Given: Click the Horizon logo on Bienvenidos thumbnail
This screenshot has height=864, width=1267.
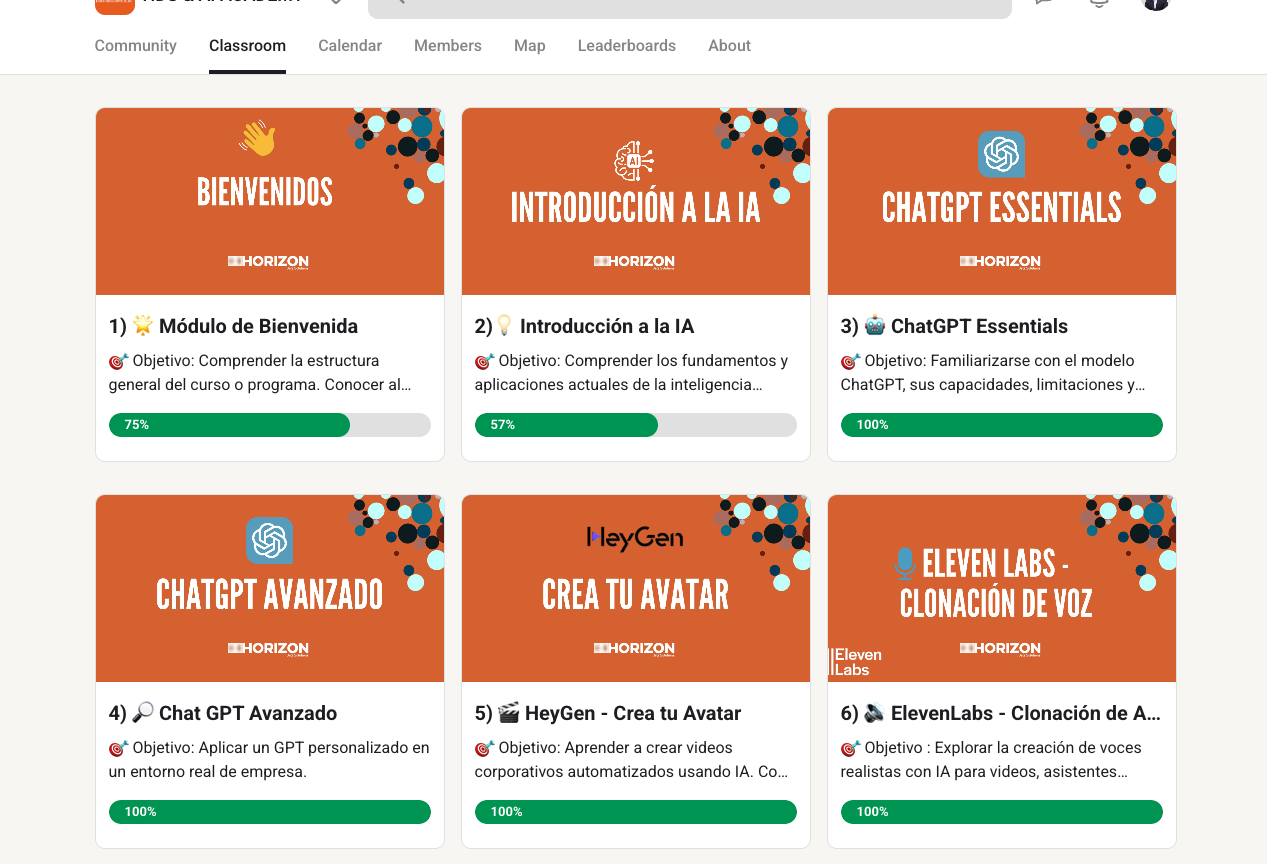Looking at the screenshot, I should tap(269, 262).
